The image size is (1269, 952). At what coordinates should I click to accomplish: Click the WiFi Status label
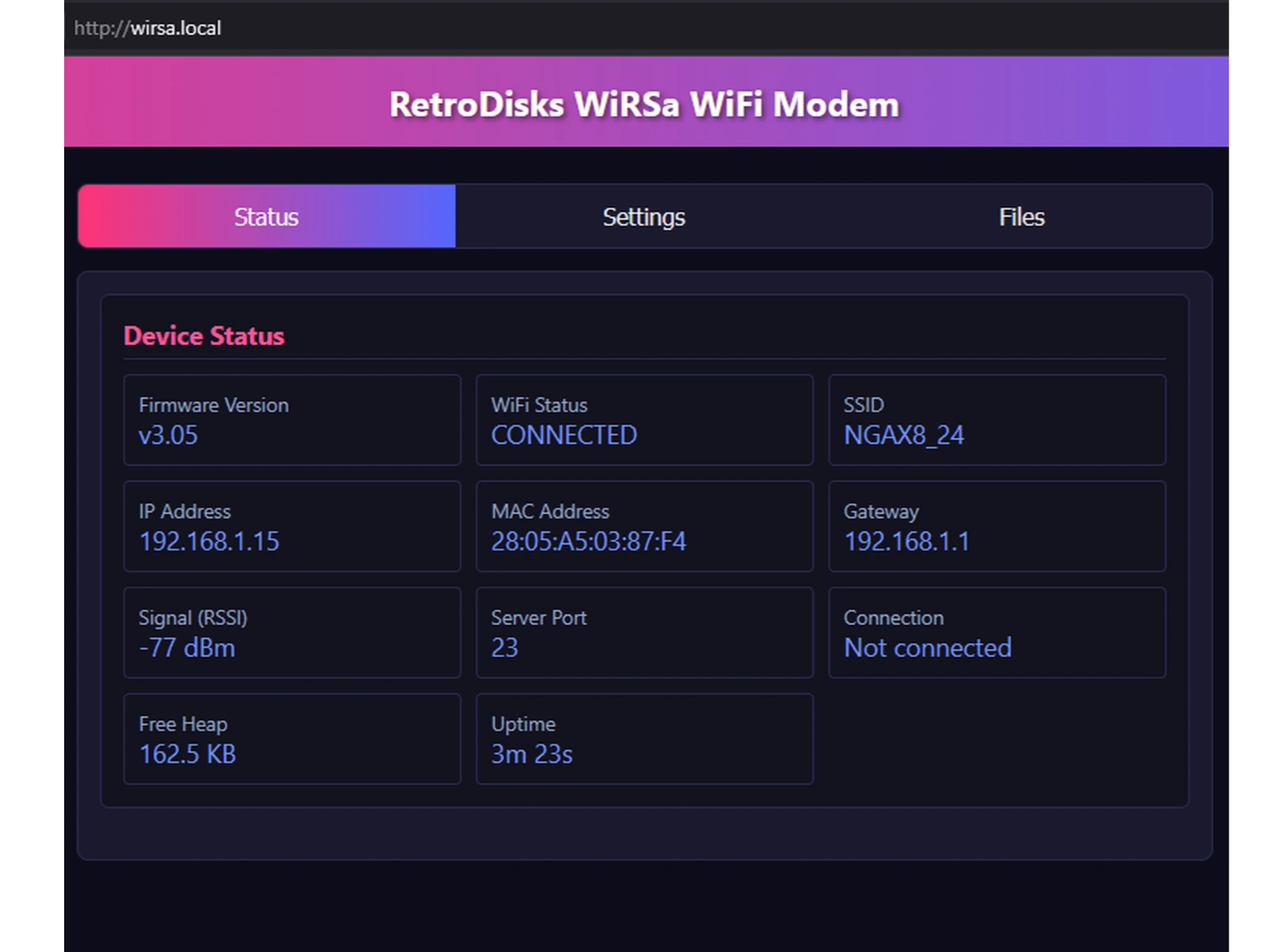click(539, 405)
